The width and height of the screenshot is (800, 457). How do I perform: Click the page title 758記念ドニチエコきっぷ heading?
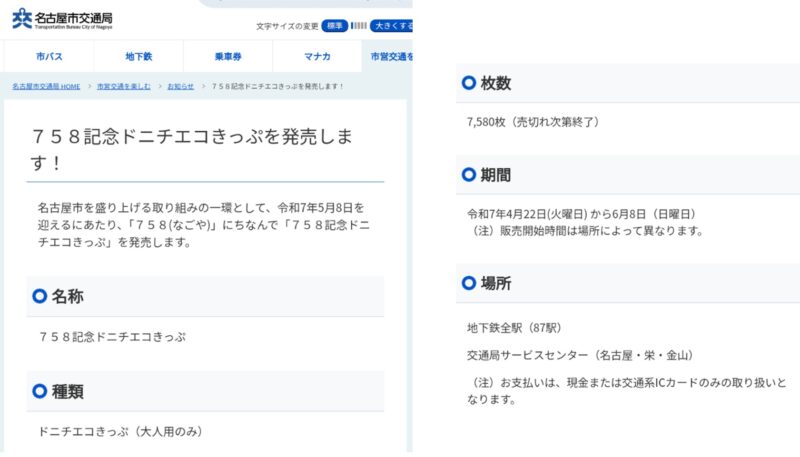point(192,149)
